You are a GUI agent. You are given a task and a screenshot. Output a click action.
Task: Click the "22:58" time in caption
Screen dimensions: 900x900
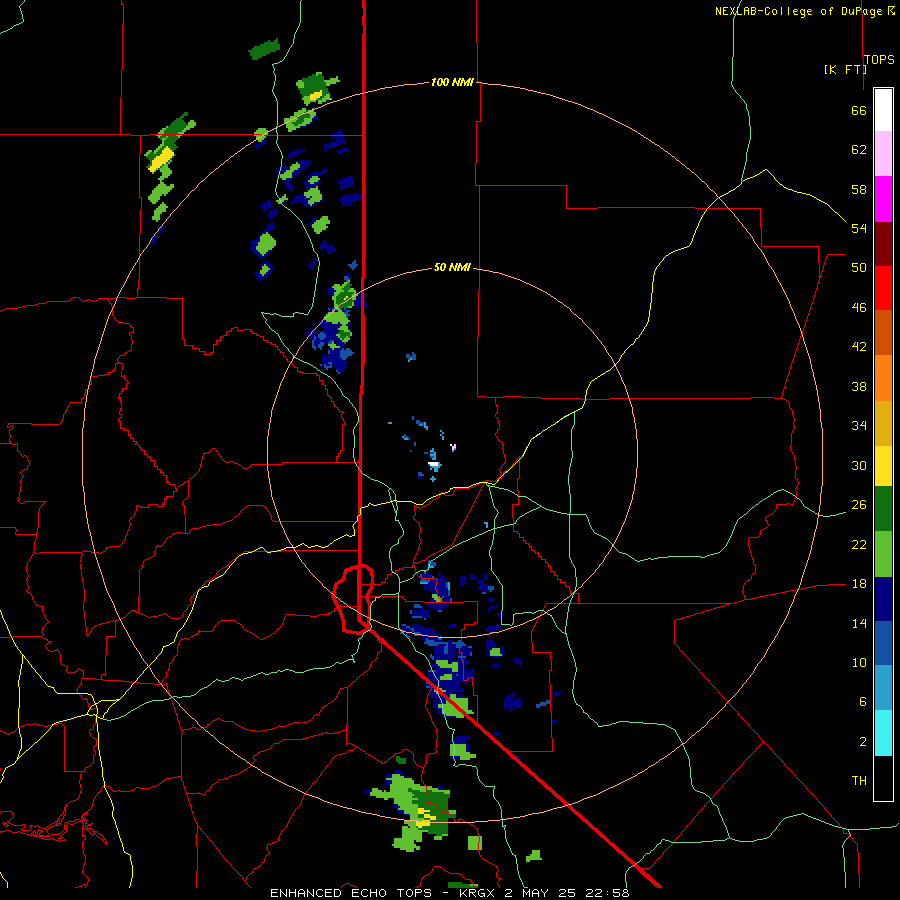tap(607, 893)
